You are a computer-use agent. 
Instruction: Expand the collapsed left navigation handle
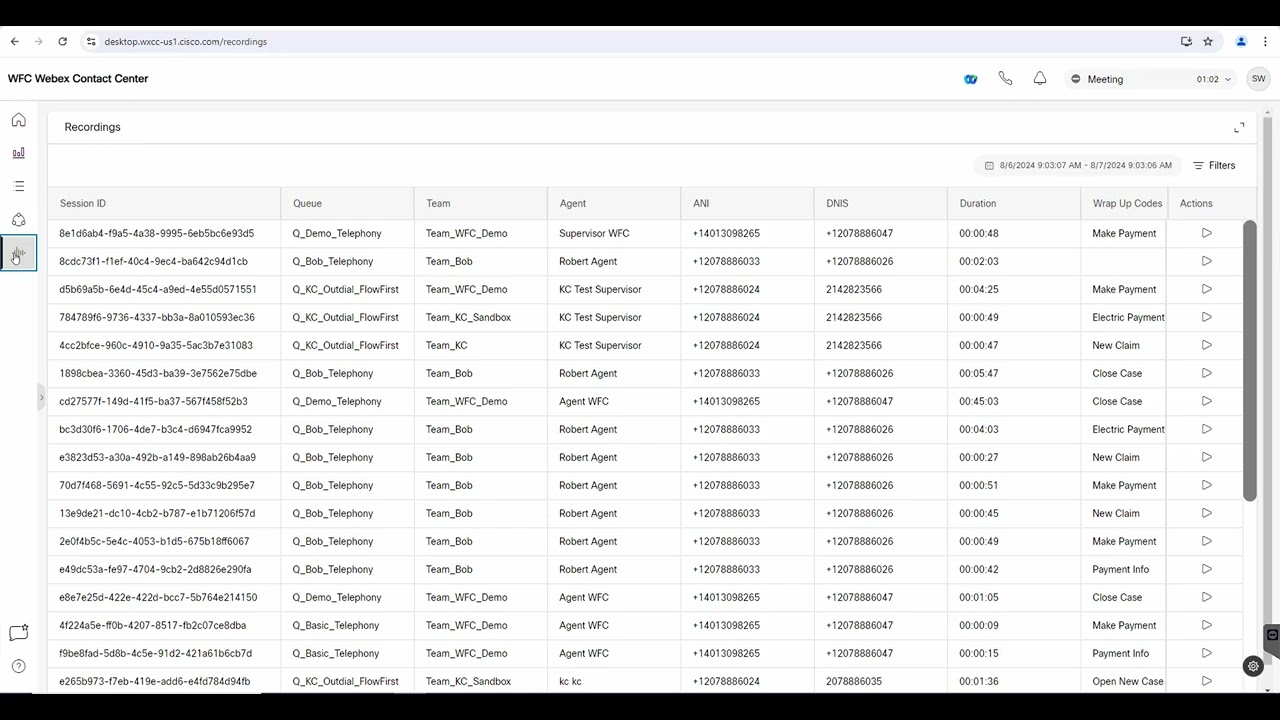[x=41, y=398]
